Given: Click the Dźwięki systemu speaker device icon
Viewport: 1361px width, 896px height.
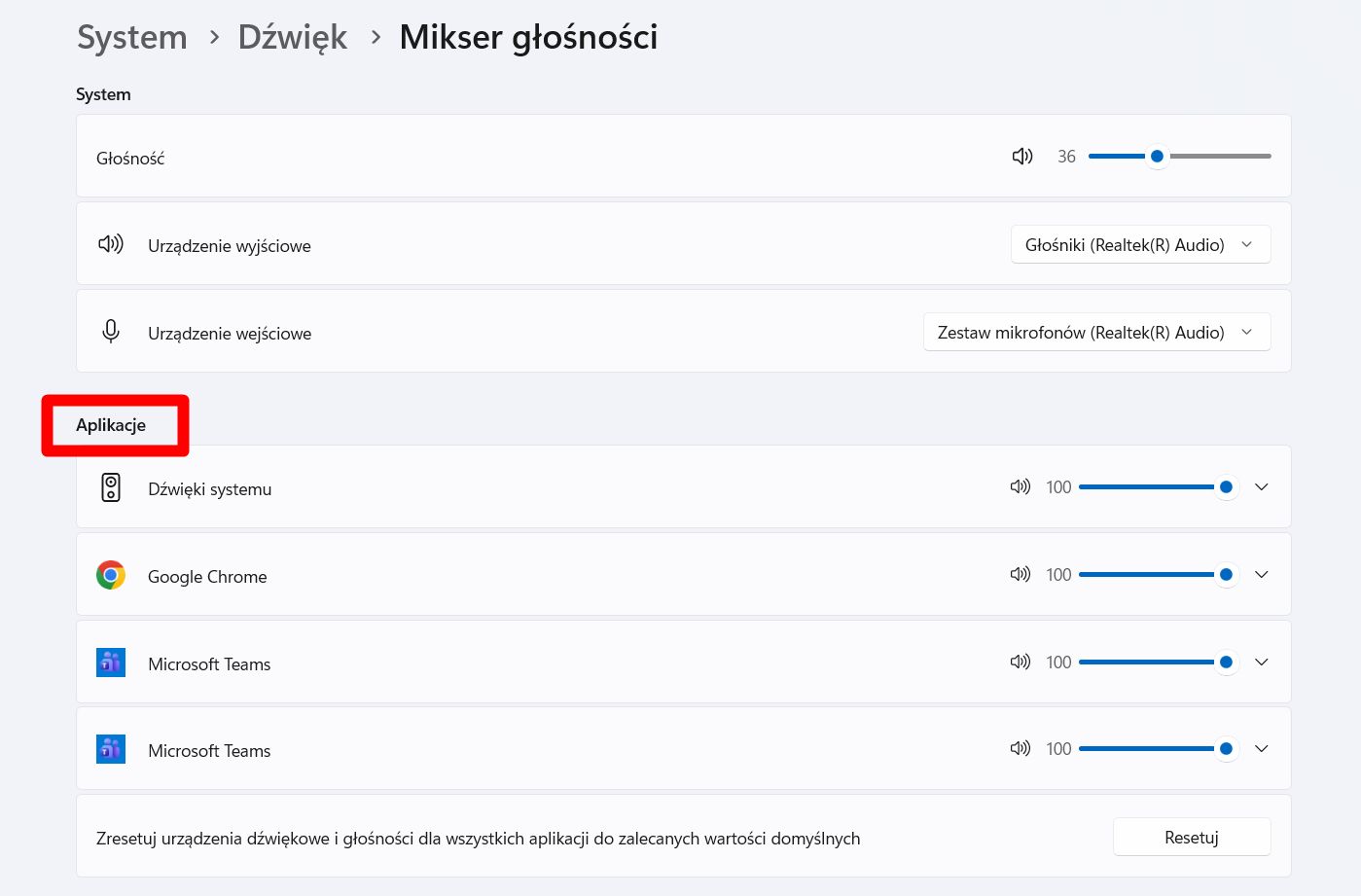Looking at the screenshot, I should click(111, 487).
